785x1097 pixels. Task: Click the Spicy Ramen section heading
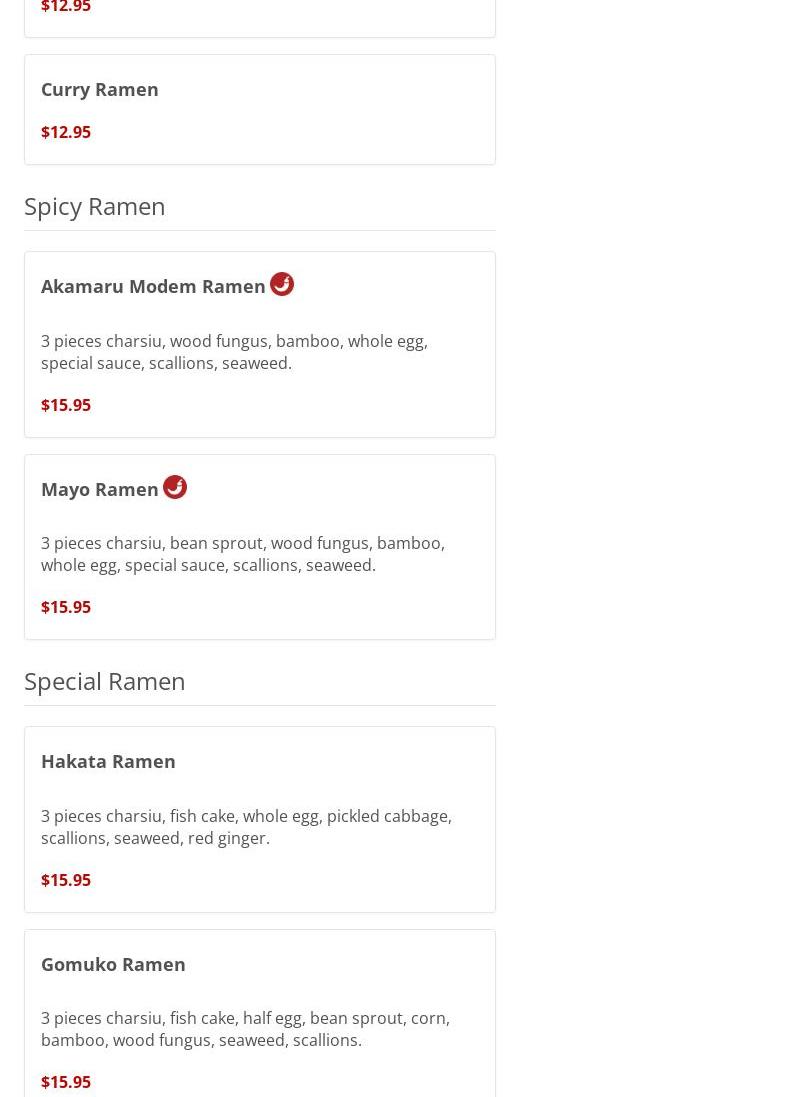pyautogui.click(x=94, y=206)
